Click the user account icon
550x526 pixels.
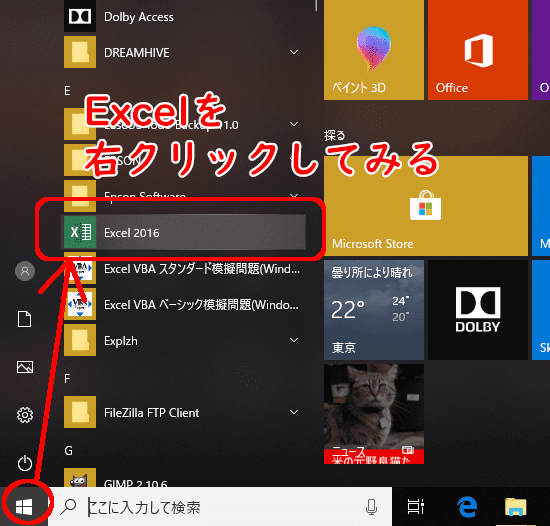[x=25, y=271]
